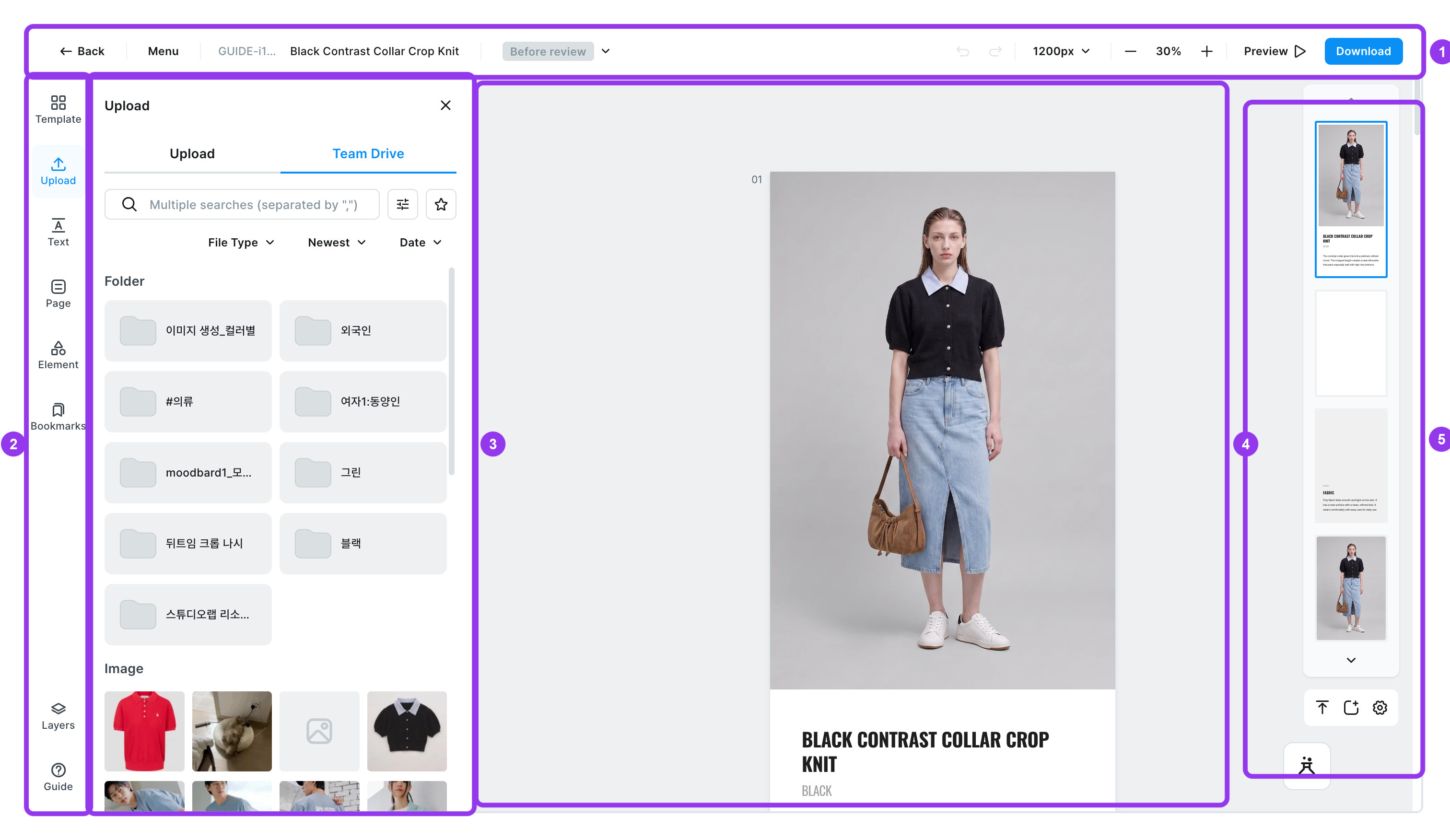Click the GUIDE-i1... breadcrumb link
Viewport: 1450px width, 840px height.
tap(247, 51)
